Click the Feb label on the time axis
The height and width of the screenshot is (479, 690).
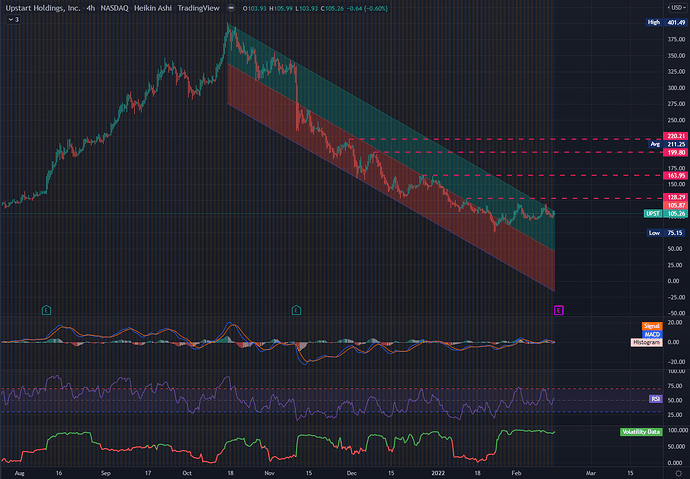click(x=516, y=473)
